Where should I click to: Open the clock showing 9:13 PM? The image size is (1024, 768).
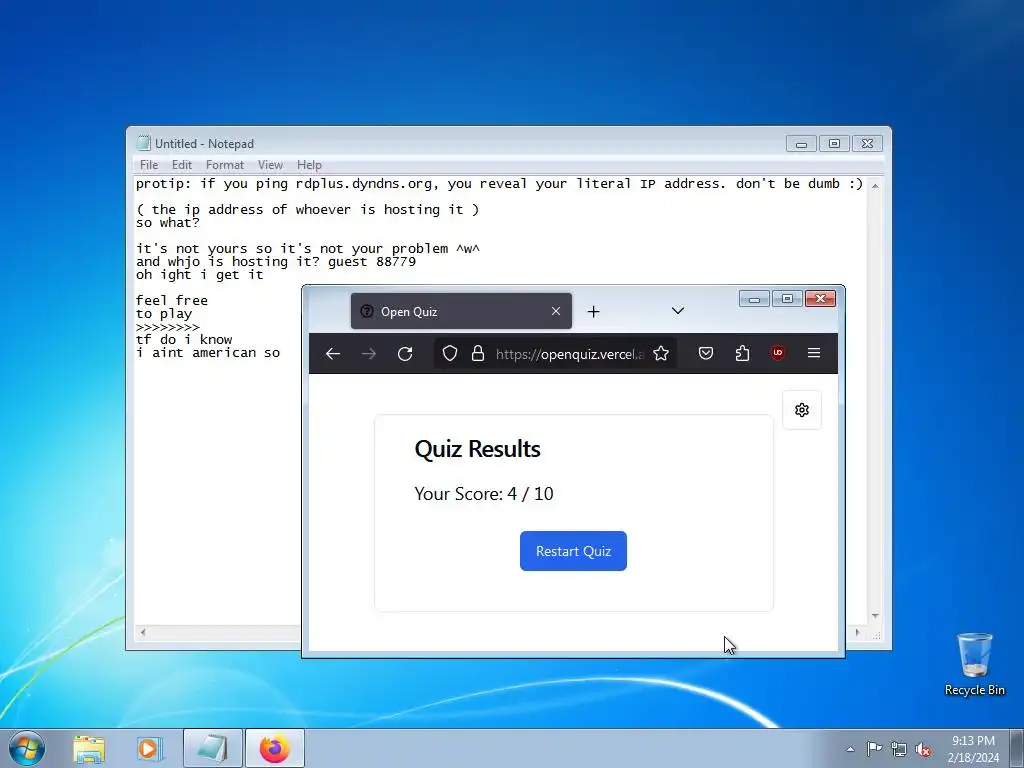click(x=973, y=749)
